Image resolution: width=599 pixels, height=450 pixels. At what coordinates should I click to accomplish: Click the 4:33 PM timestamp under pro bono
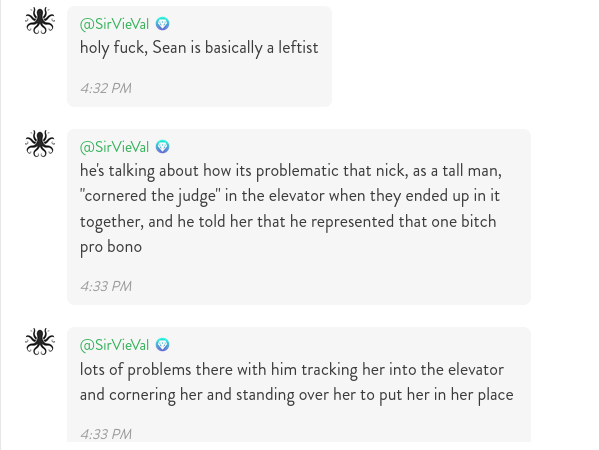106,286
